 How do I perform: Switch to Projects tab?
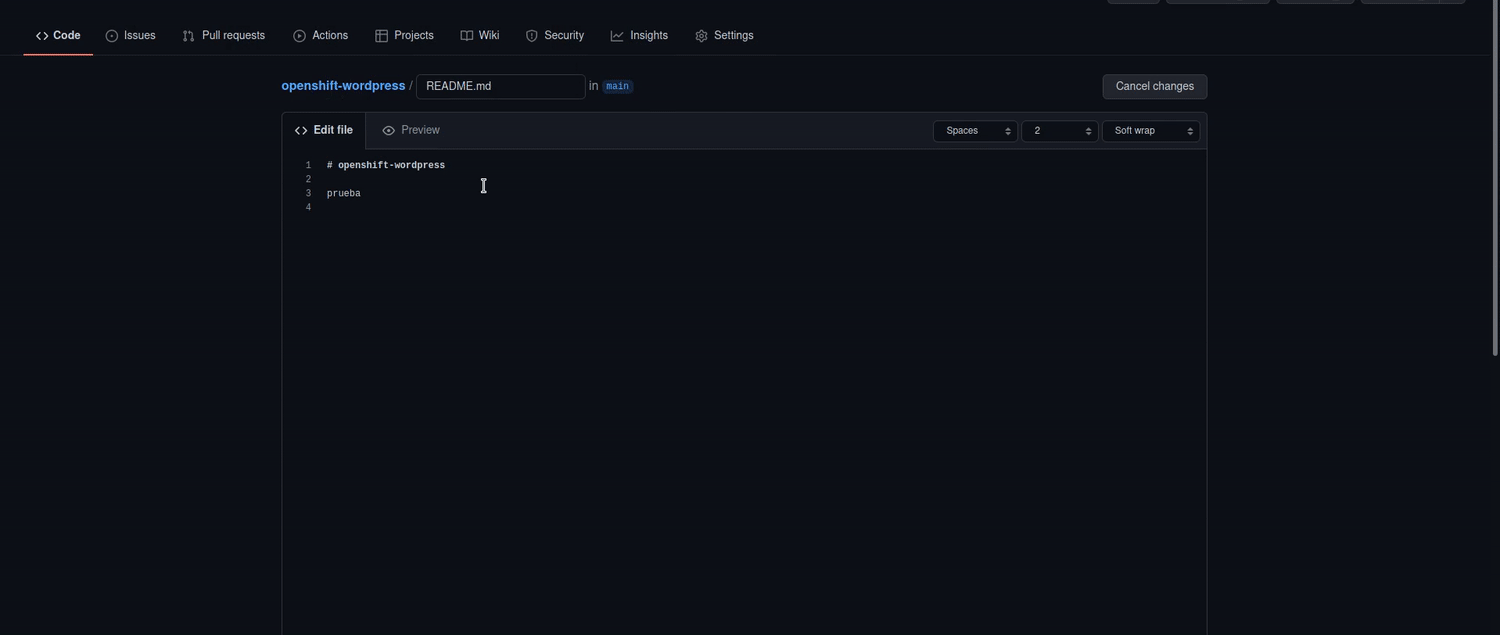coord(404,36)
